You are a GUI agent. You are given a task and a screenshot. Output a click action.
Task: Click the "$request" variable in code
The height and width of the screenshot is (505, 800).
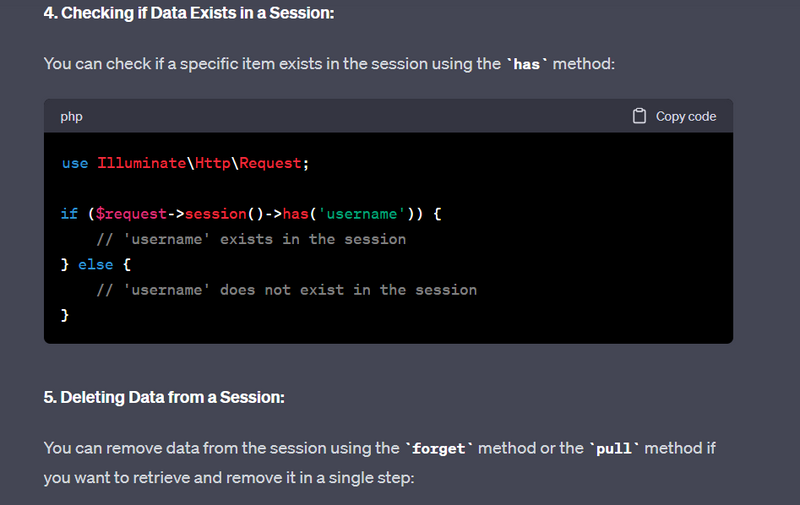point(130,214)
